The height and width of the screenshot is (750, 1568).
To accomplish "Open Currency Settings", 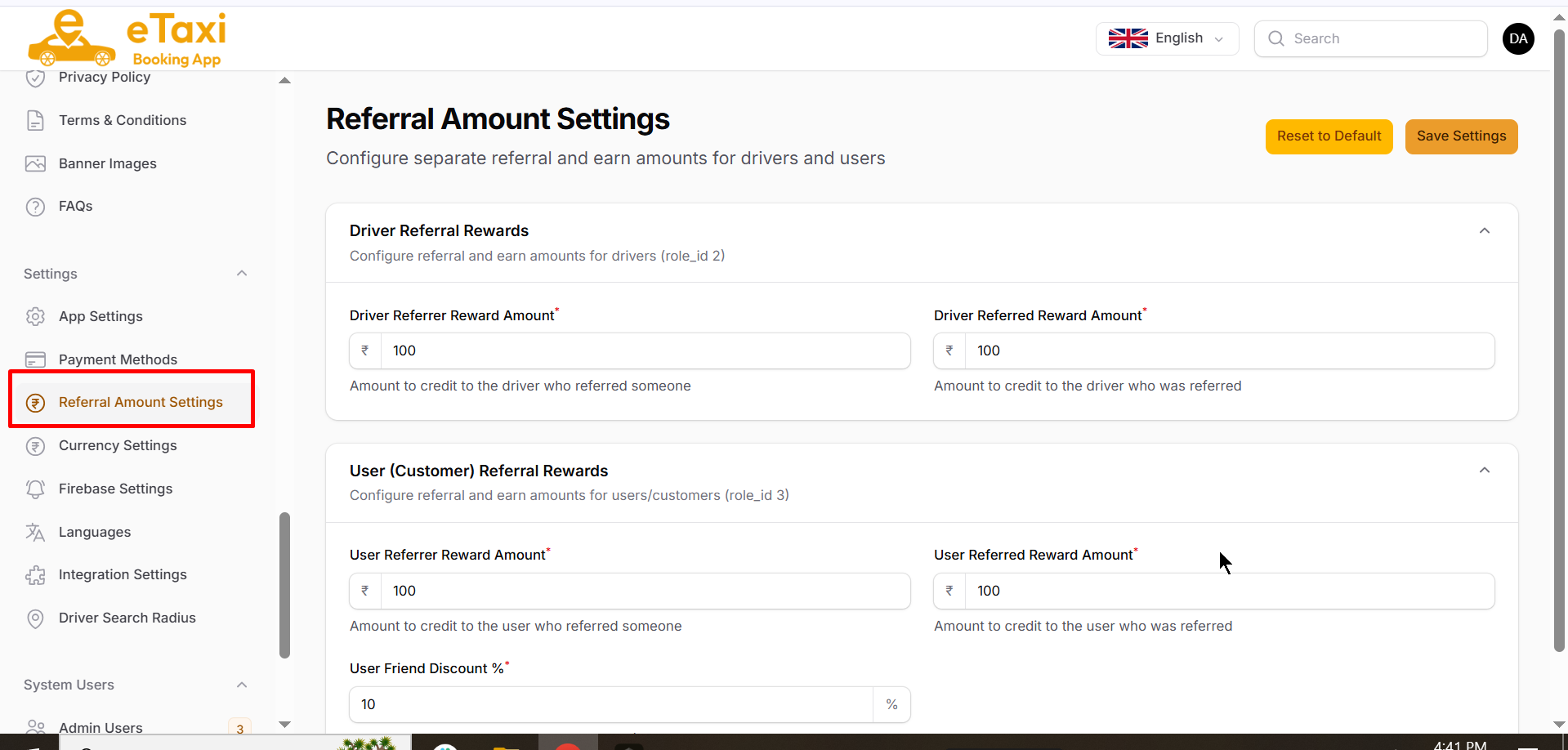I will [x=118, y=445].
